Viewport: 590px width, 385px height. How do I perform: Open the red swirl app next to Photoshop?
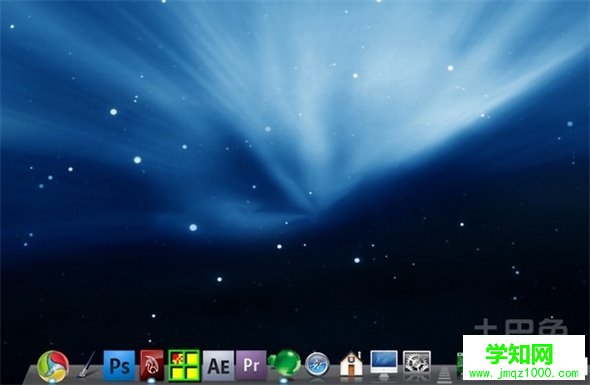click(152, 365)
